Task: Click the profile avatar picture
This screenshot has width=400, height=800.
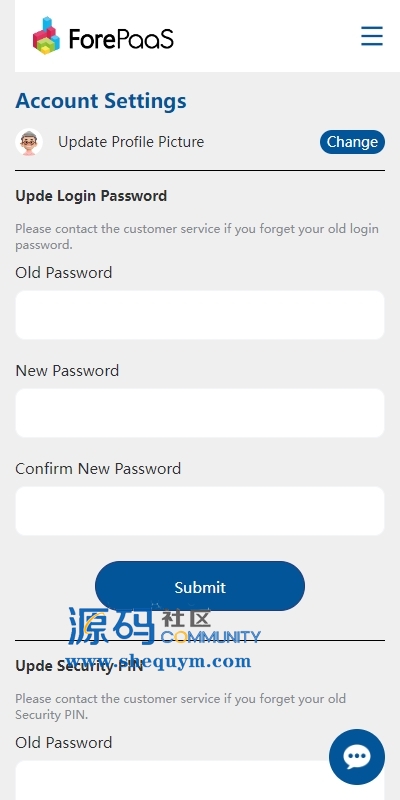Action: (29, 142)
